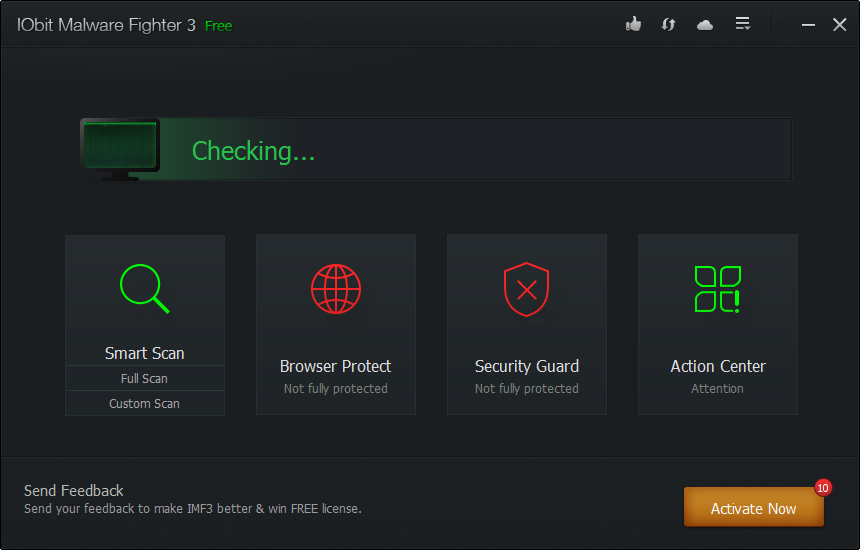Viewport: 860px width, 550px height.
Task: Click the Activate Now button
Action: (x=754, y=507)
